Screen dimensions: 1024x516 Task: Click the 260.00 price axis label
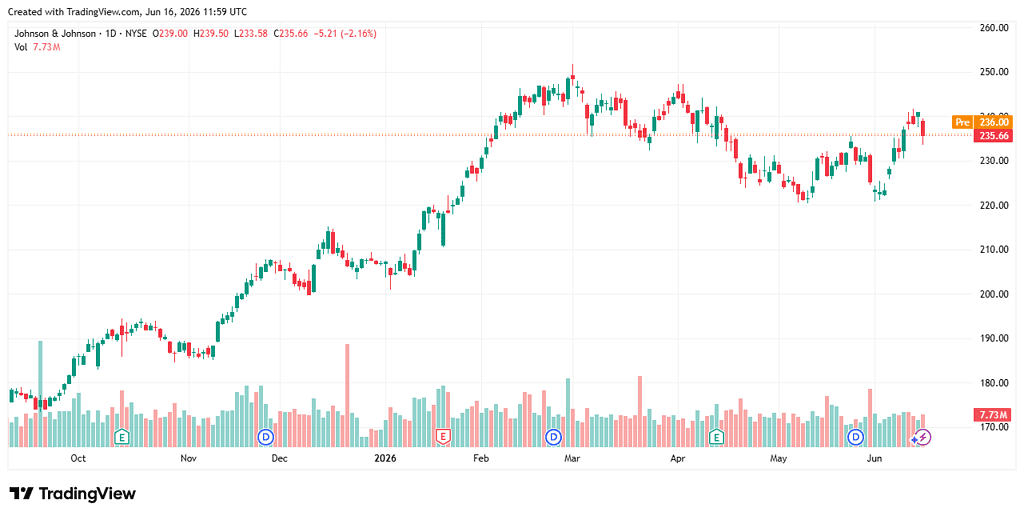(x=995, y=28)
